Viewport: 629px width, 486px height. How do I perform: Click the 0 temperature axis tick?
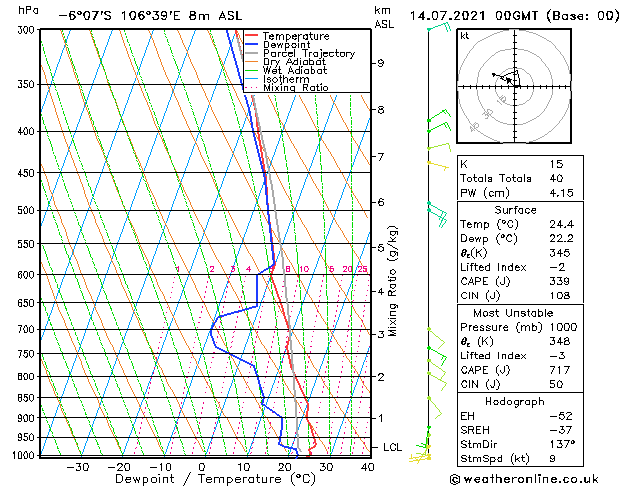point(202,468)
